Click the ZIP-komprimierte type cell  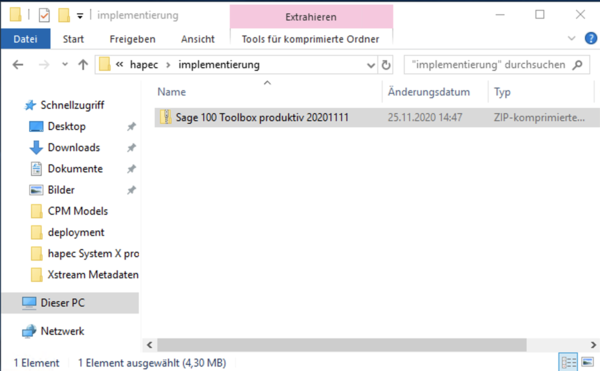click(x=539, y=117)
